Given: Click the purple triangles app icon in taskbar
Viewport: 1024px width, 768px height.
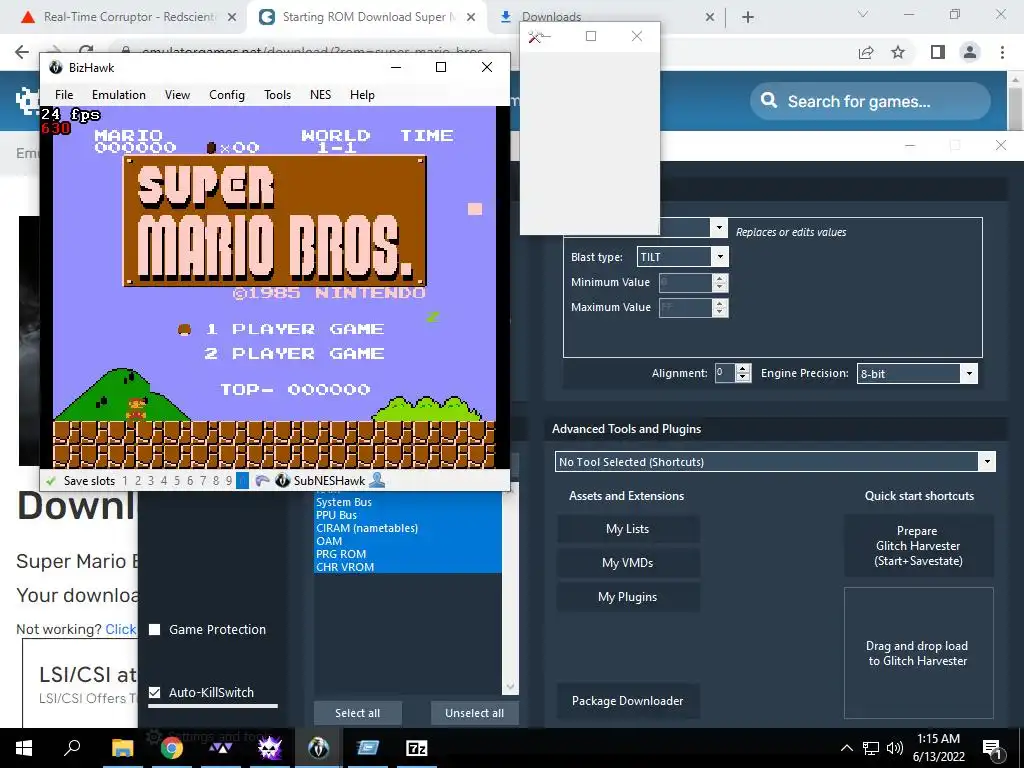Looking at the screenshot, I should coord(221,748).
